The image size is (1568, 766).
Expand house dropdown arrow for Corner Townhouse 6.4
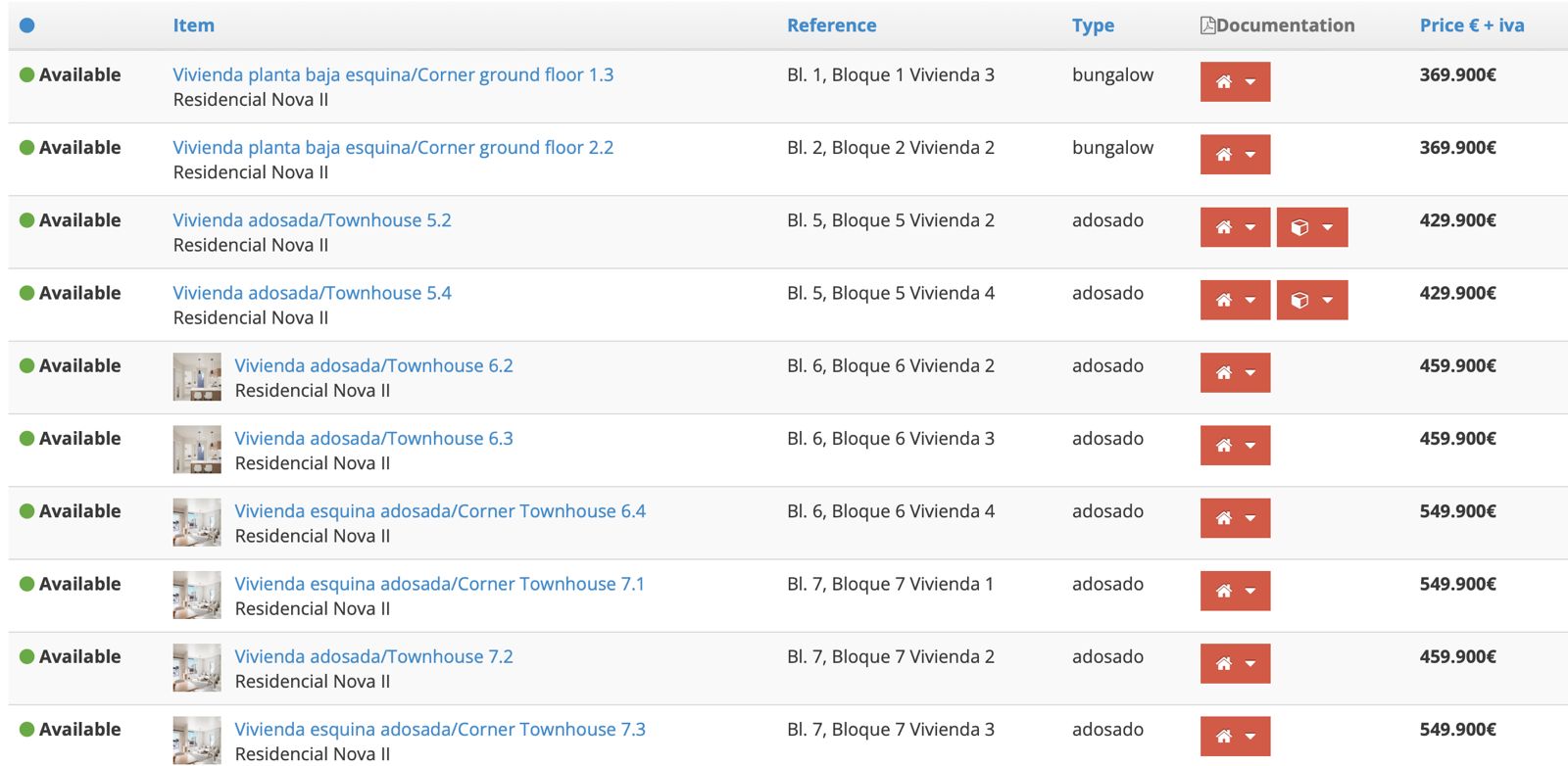tap(1250, 518)
